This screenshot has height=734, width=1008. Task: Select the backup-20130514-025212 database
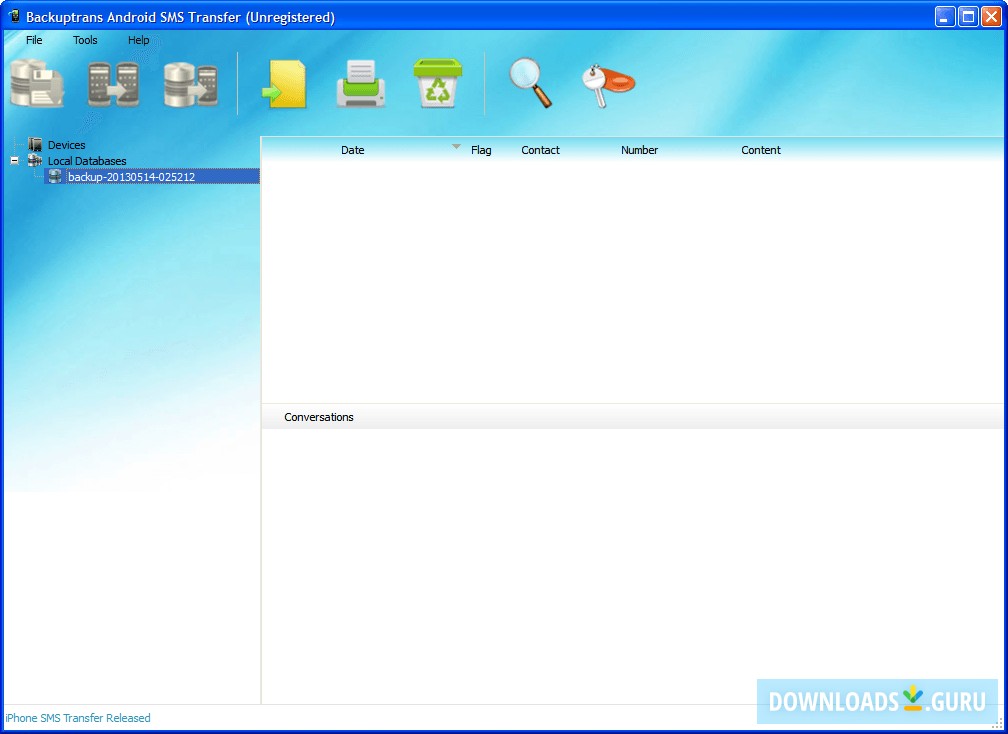pos(133,176)
